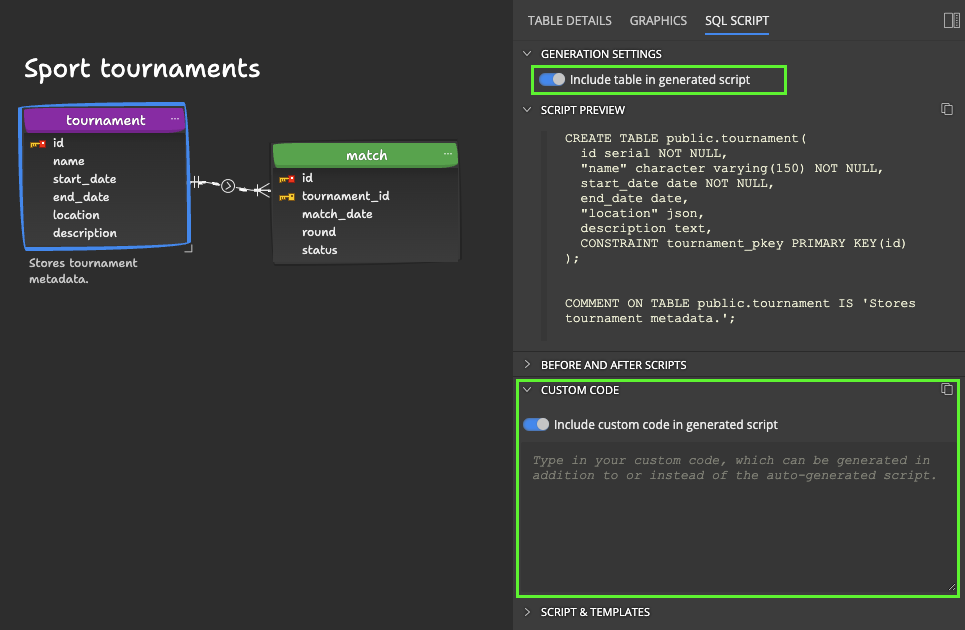
Task: Open the tournament table's ellipsis menu
Action: pos(175,119)
